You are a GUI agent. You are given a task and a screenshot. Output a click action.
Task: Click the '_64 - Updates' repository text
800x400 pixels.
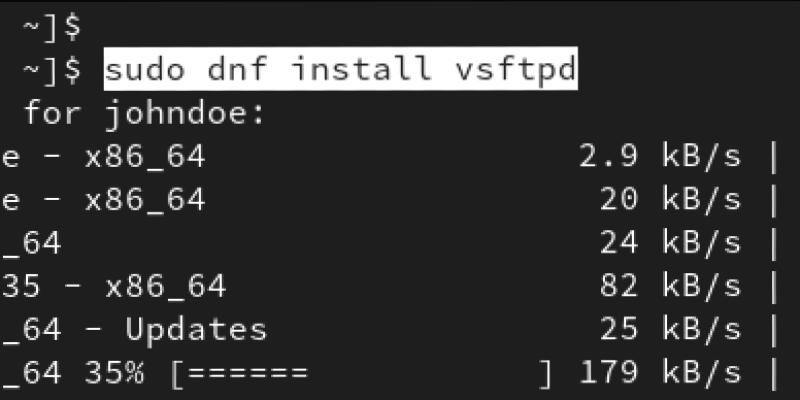click(134, 331)
